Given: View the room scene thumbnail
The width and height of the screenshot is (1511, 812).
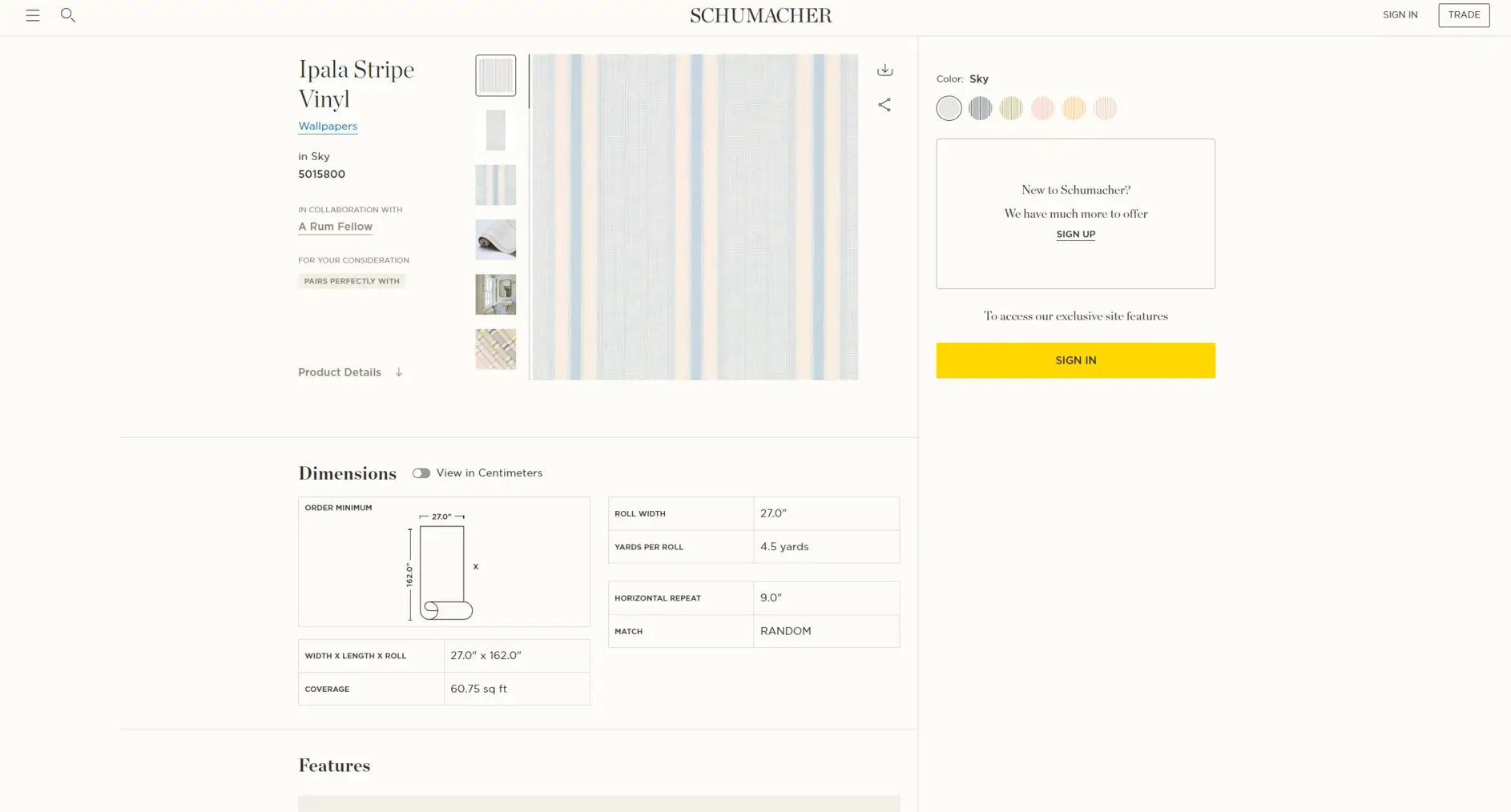Looking at the screenshot, I should coord(496,294).
